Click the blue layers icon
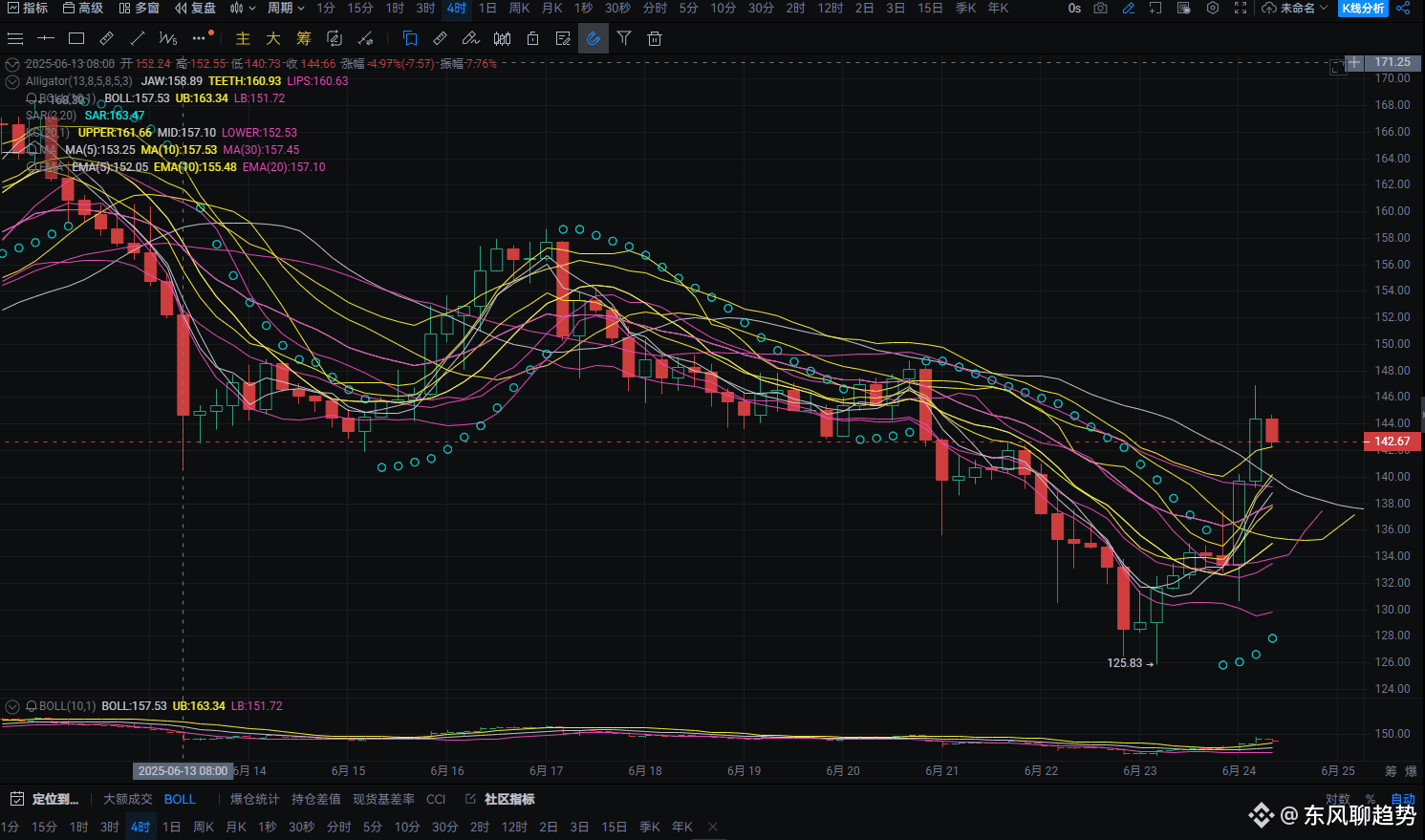The image size is (1425, 840). click(x=410, y=38)
